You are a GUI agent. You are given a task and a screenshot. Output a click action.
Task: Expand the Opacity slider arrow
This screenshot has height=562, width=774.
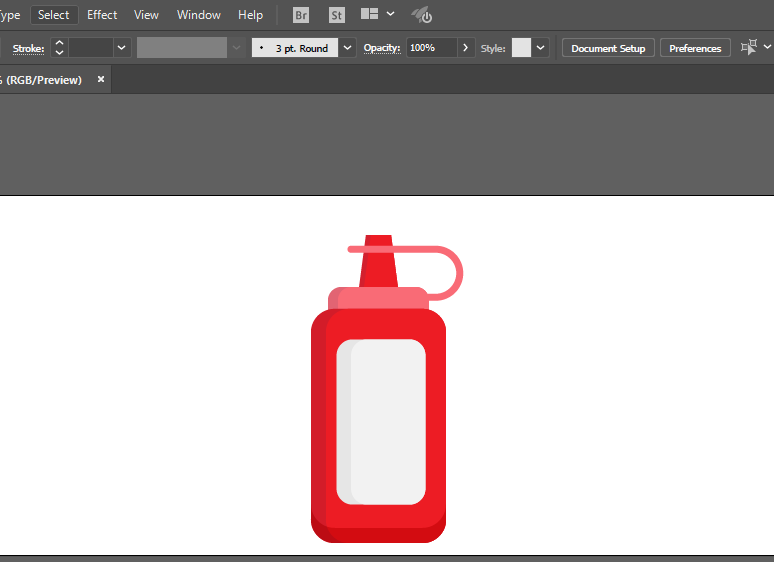(465, 47)
